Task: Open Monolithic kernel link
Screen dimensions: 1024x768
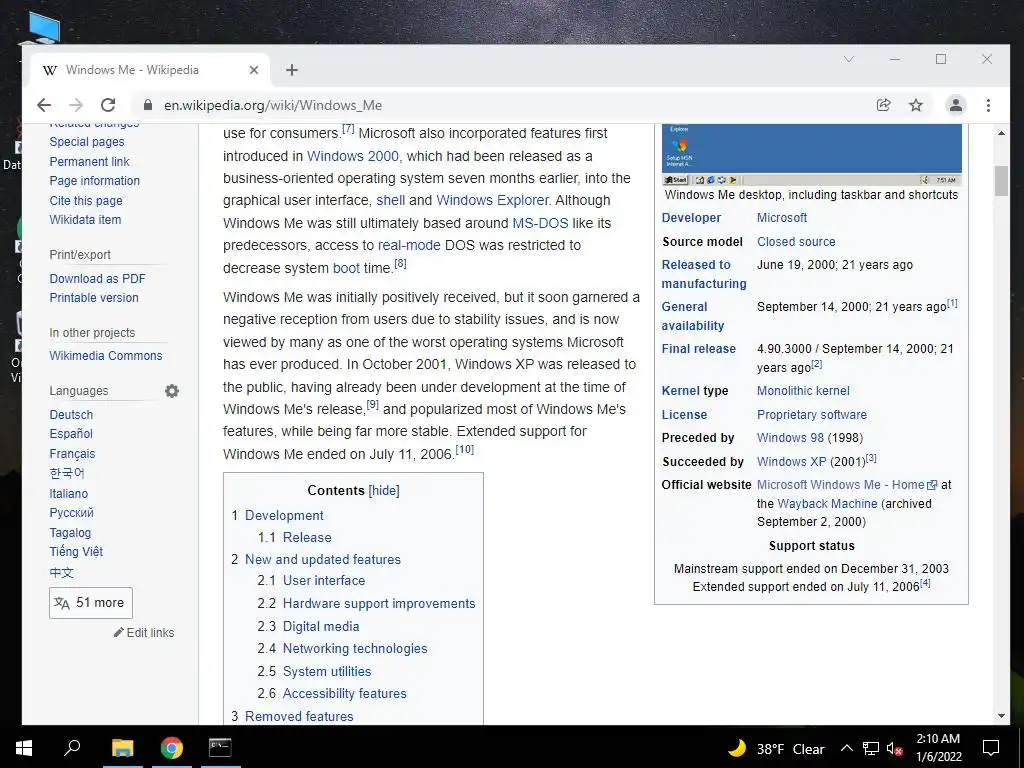Action: tap(803, 391)
